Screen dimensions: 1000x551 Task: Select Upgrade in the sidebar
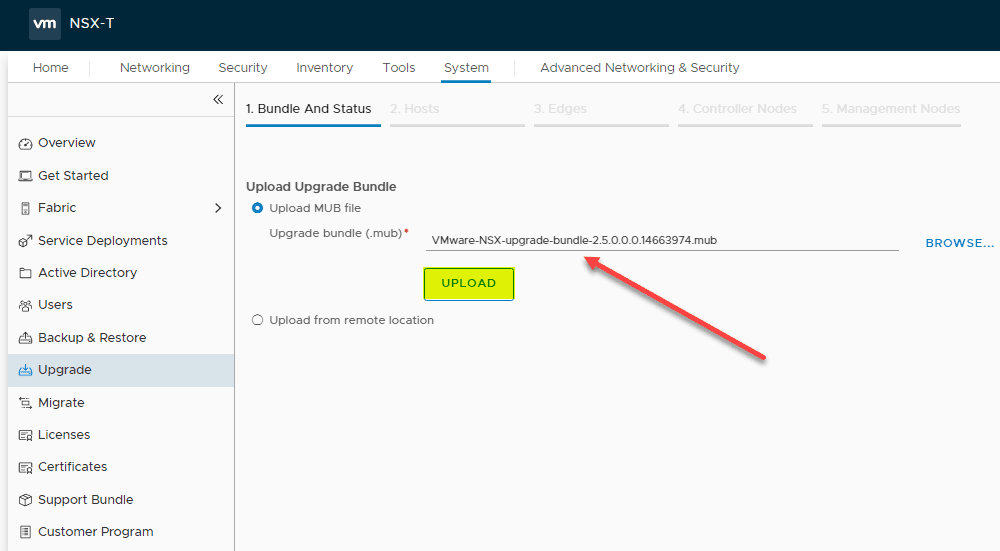tap(121, 370)
